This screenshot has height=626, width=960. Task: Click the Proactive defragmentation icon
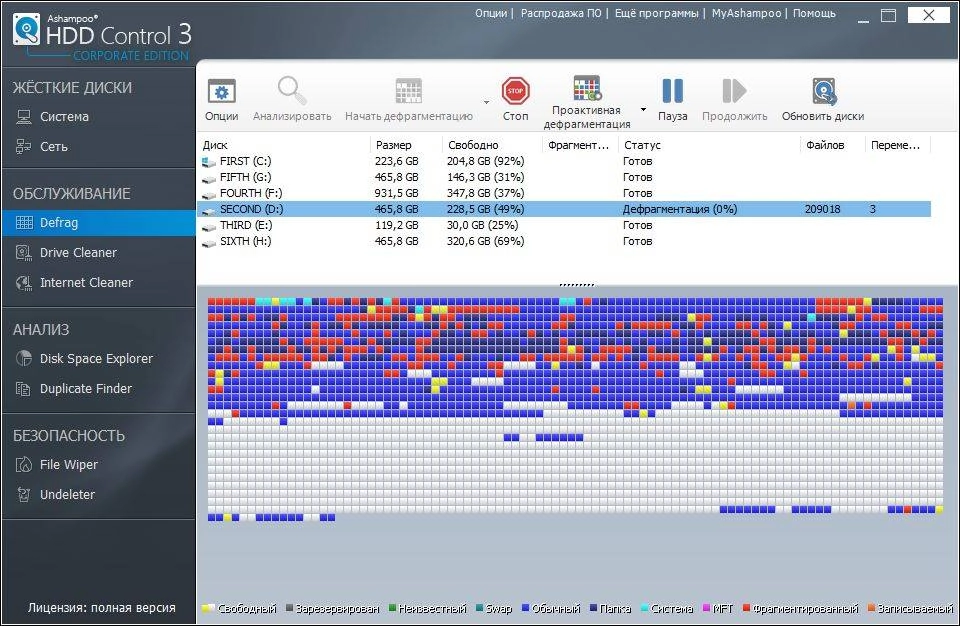pos(587,88)
